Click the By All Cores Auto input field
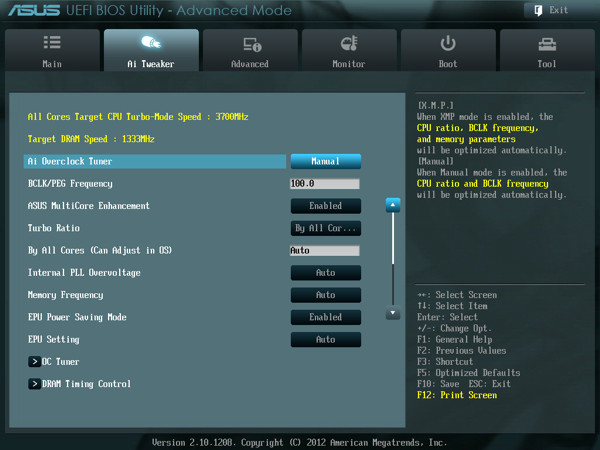The image size is (600, 450). [324, 250]
